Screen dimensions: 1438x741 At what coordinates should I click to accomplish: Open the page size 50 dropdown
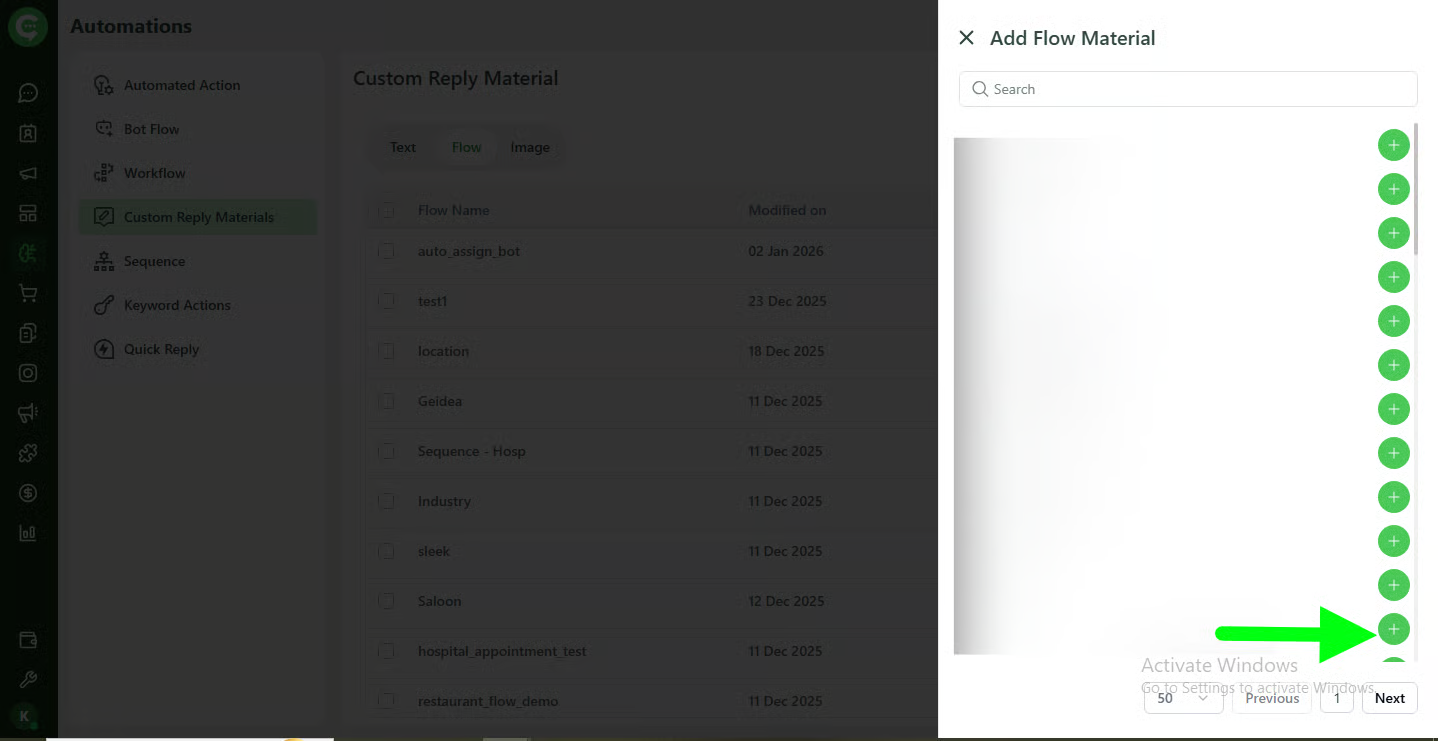click(1183, 698)
